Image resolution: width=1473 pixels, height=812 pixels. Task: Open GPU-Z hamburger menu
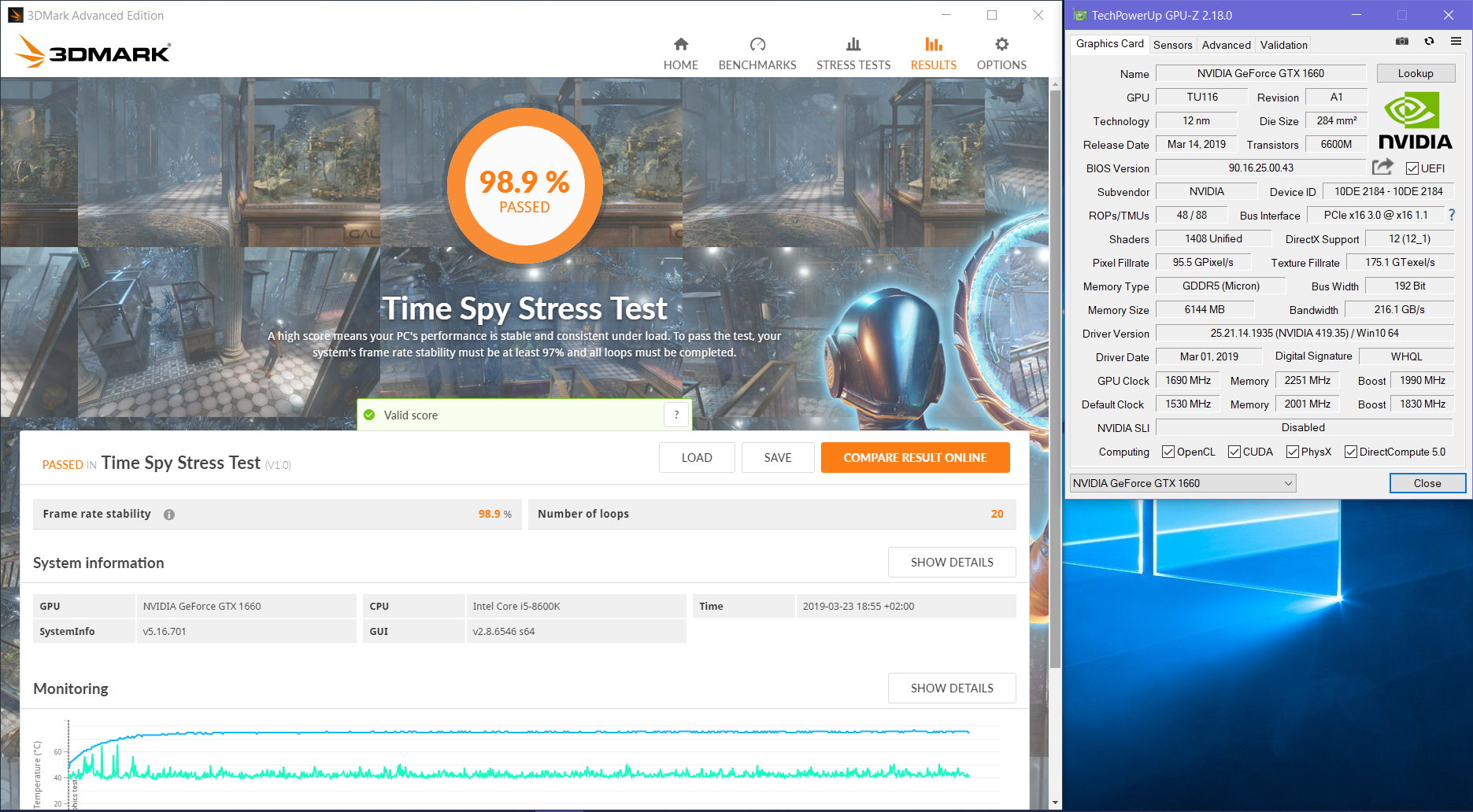click(1456, 41)
